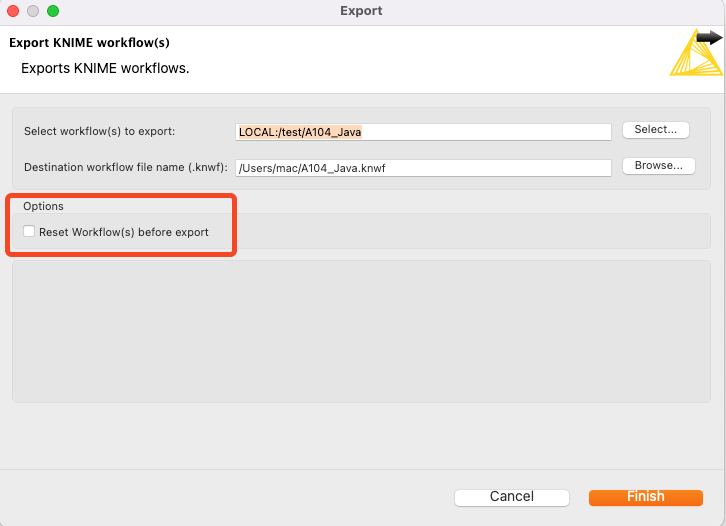This screenshot has height=526, width=726.
Task: Click the 'Export' window title text
Action: (x=361, y=11)
